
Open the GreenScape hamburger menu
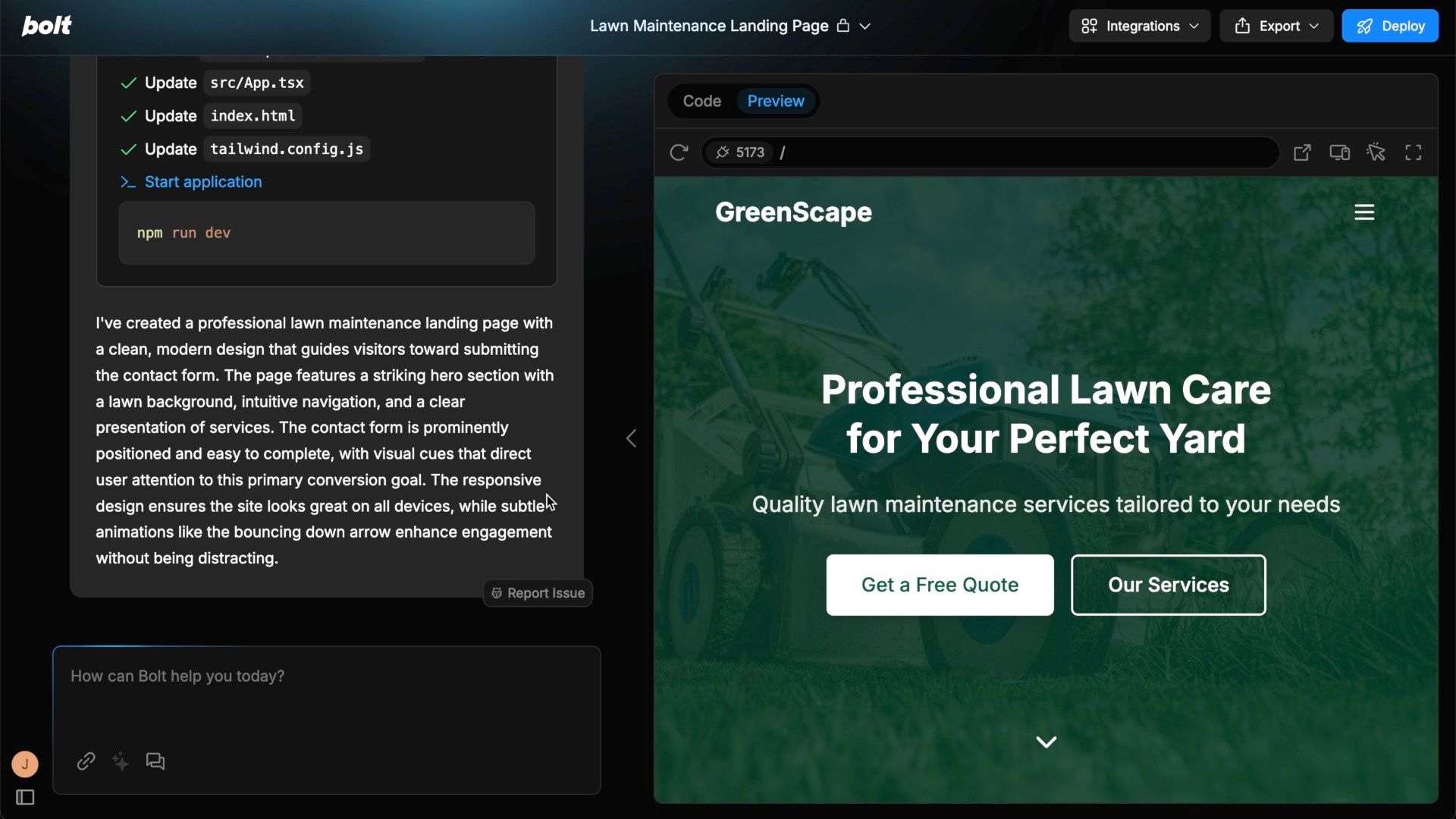click(x=1364, y=212)
